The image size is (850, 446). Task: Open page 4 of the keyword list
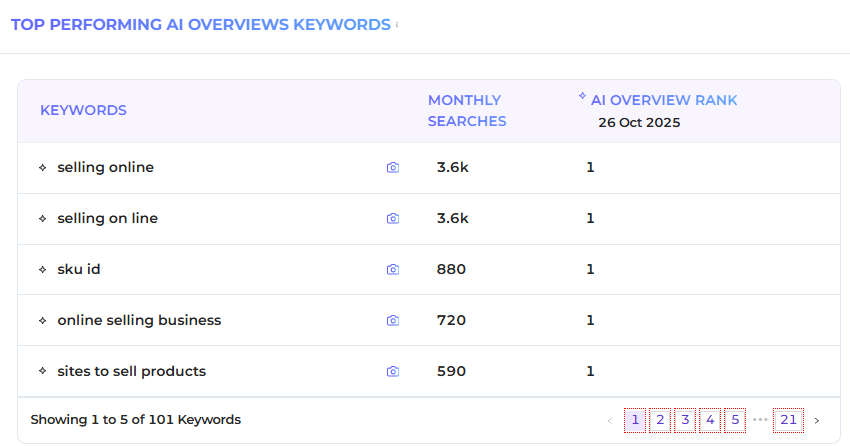(710, 420)
